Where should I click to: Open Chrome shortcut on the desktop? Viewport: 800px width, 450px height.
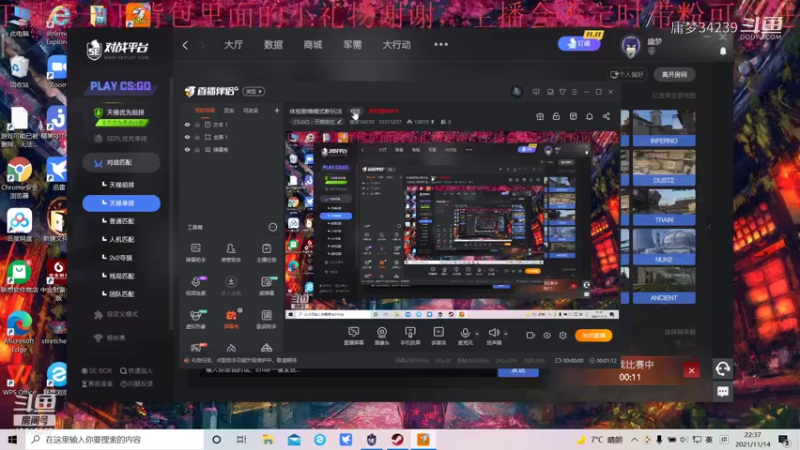pos(19,177)
